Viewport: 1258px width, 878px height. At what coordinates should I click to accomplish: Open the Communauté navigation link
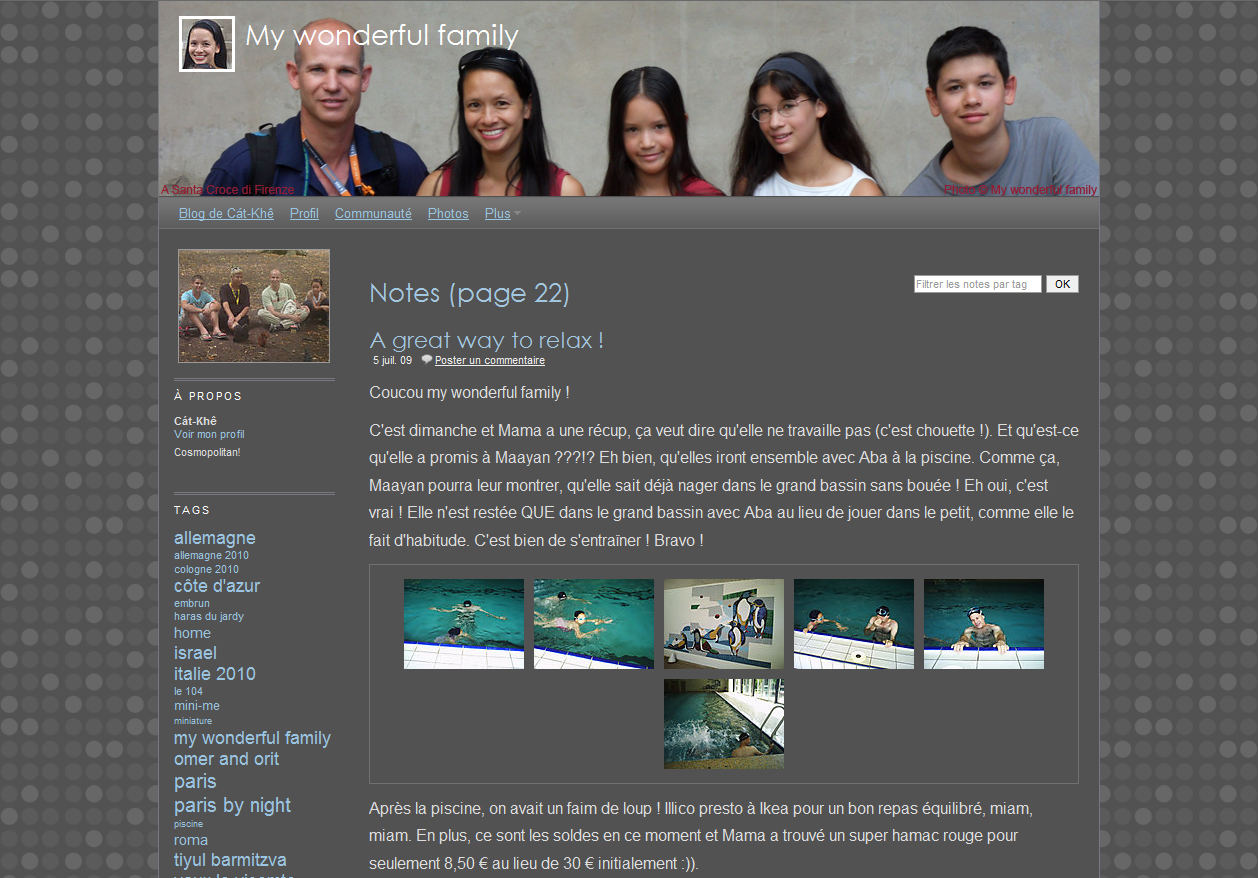click(x=373, y=214)
